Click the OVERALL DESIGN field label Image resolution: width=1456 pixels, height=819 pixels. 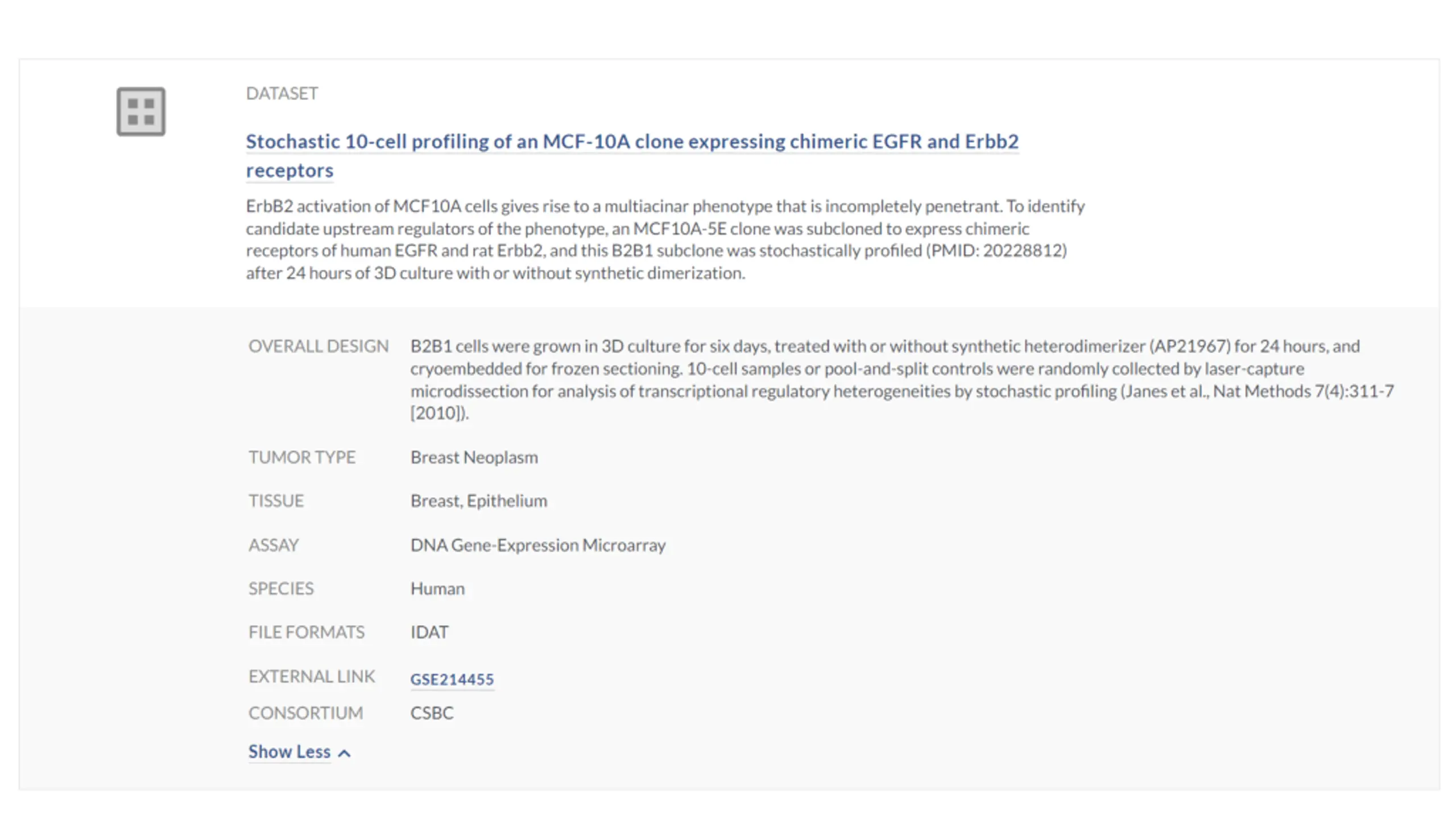[x=318, y=346]
